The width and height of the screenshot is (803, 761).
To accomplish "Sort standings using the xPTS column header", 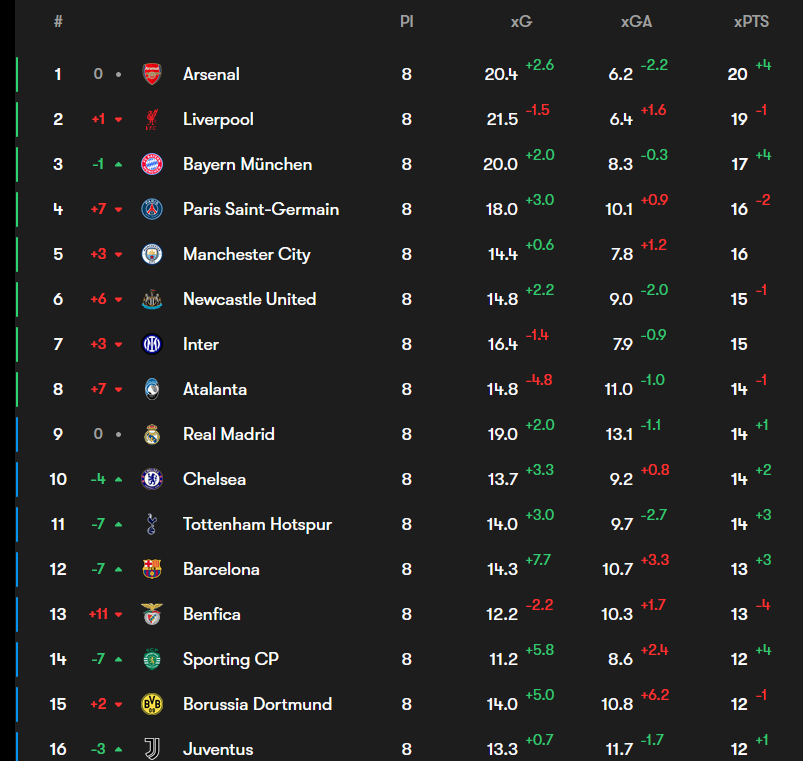I will (x=751, y=21).
